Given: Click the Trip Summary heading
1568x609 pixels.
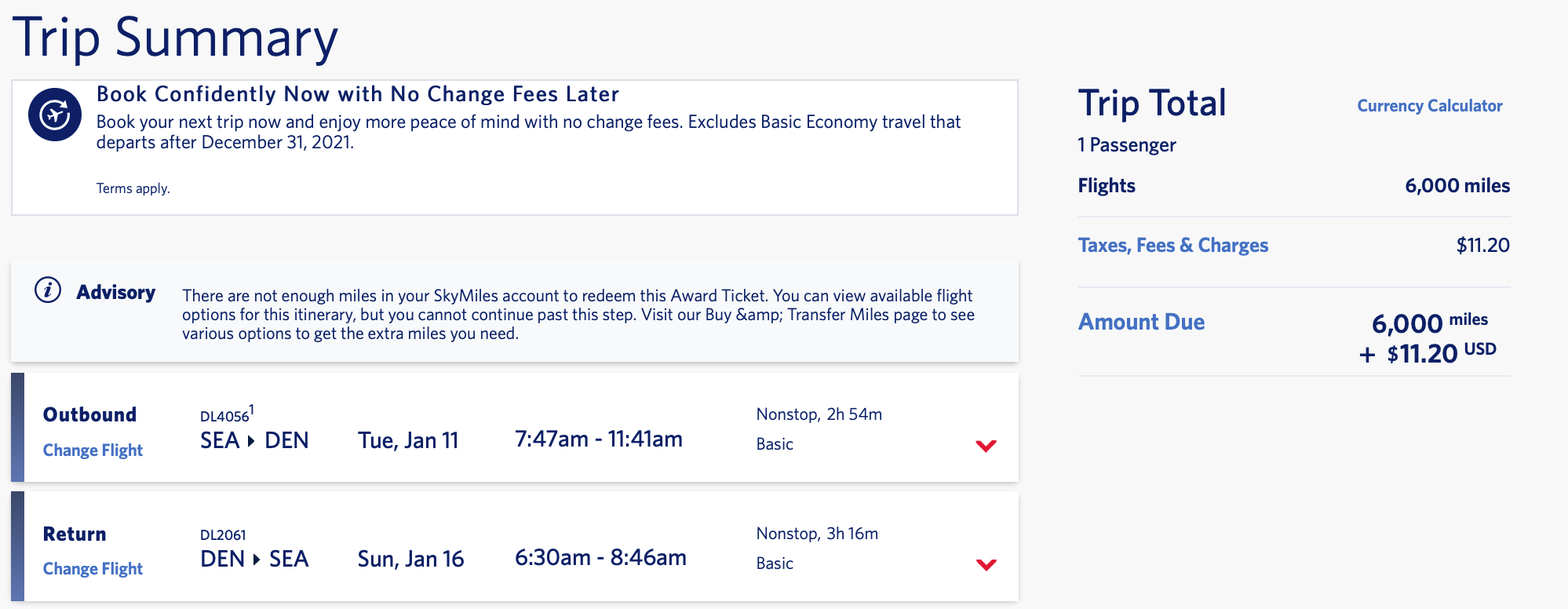Looking at the screenshot, I should tap(175, 38).
